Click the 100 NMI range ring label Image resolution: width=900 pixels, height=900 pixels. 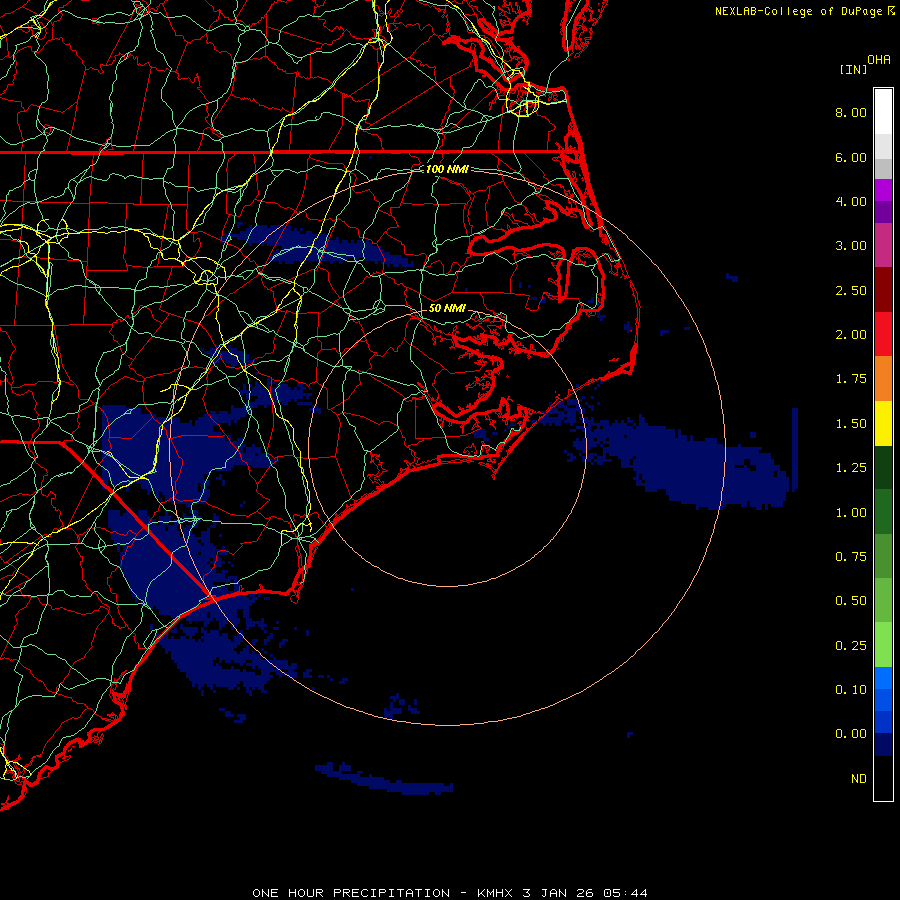447,169
